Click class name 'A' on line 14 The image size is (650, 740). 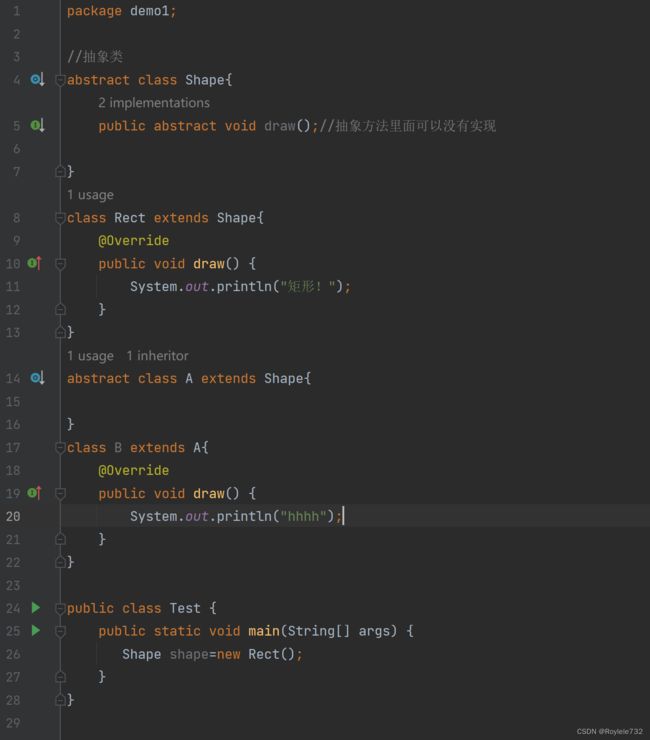(x=189, y=378)
